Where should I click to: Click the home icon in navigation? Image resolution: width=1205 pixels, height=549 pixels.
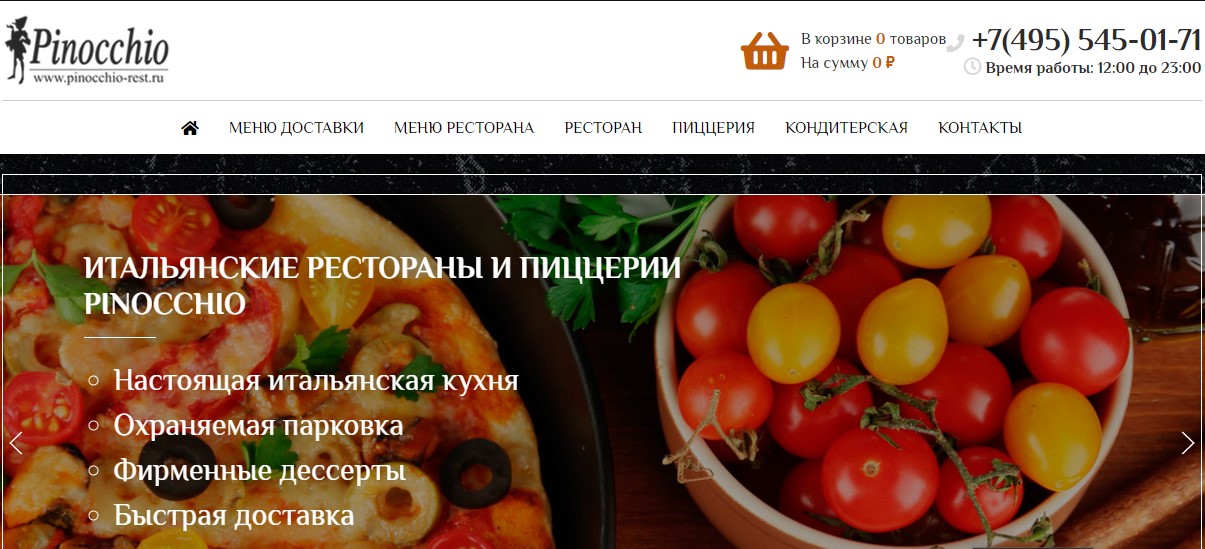pos(190,128)
